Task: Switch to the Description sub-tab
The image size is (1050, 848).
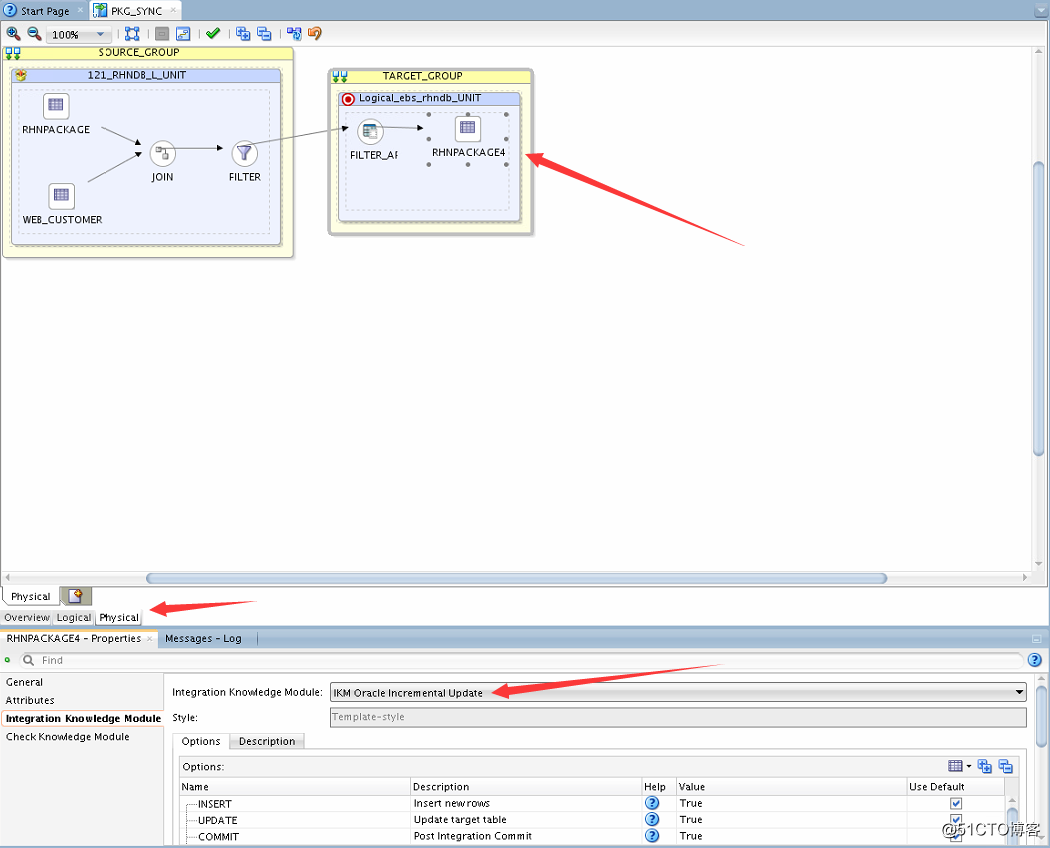Action: coord(267,741)
